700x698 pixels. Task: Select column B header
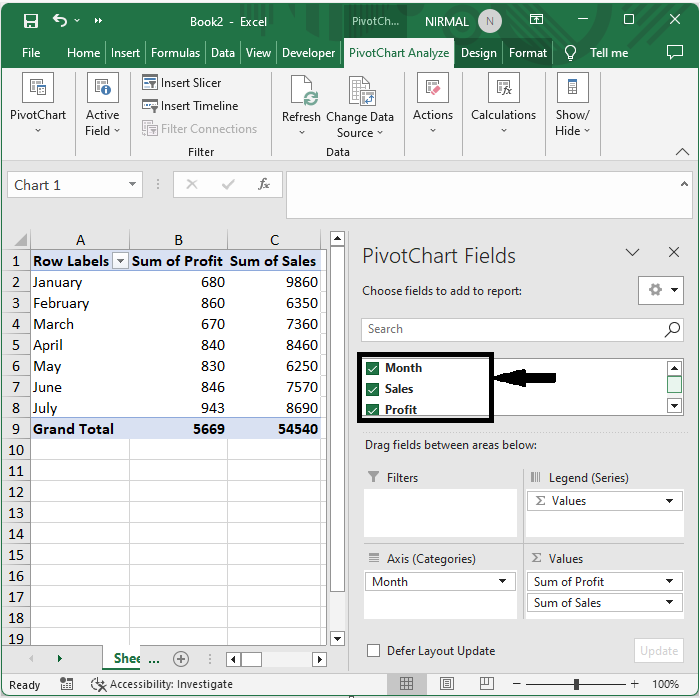pos(179,240)
